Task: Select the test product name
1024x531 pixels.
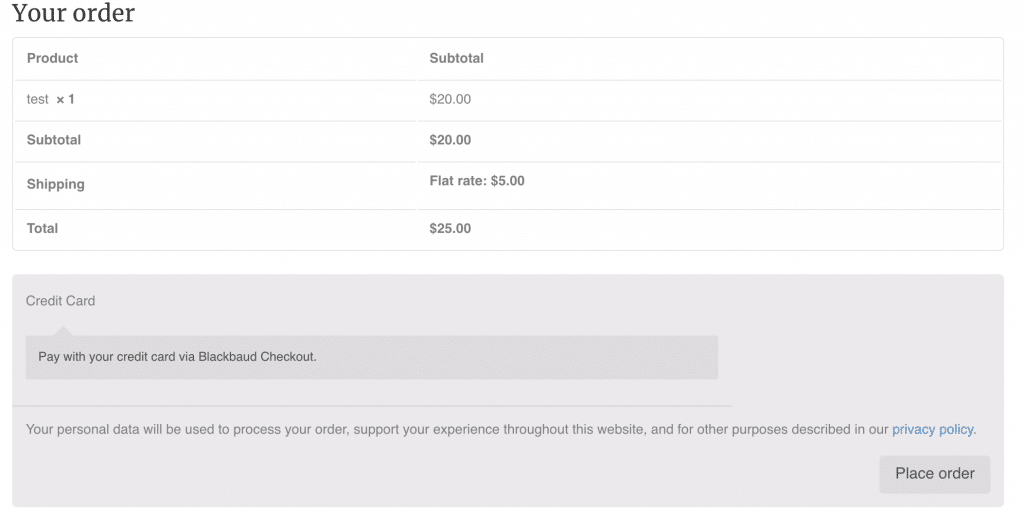Action: point(37,99)
